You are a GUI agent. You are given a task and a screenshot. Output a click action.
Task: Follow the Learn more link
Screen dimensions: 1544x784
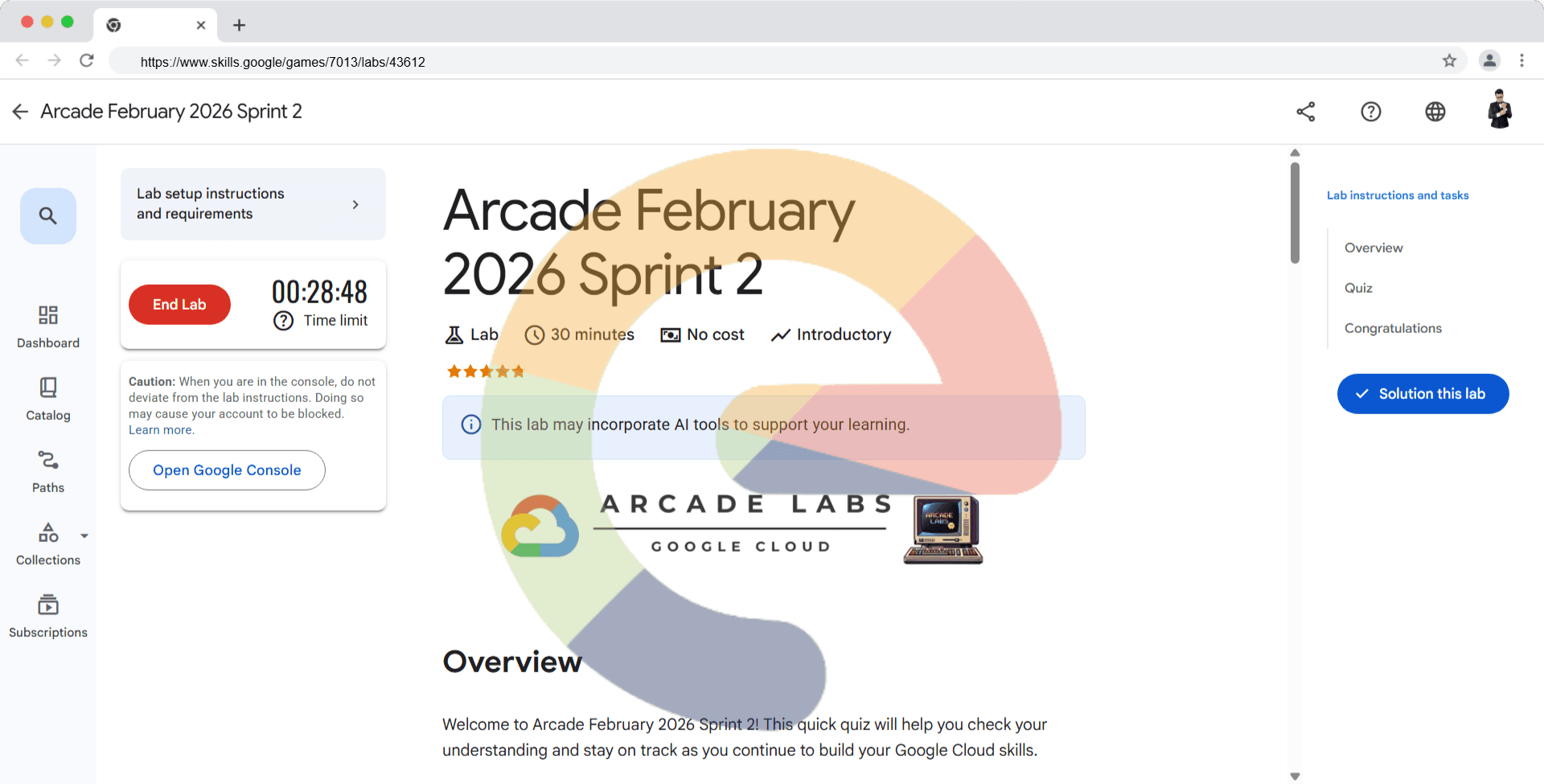(161, 430)
